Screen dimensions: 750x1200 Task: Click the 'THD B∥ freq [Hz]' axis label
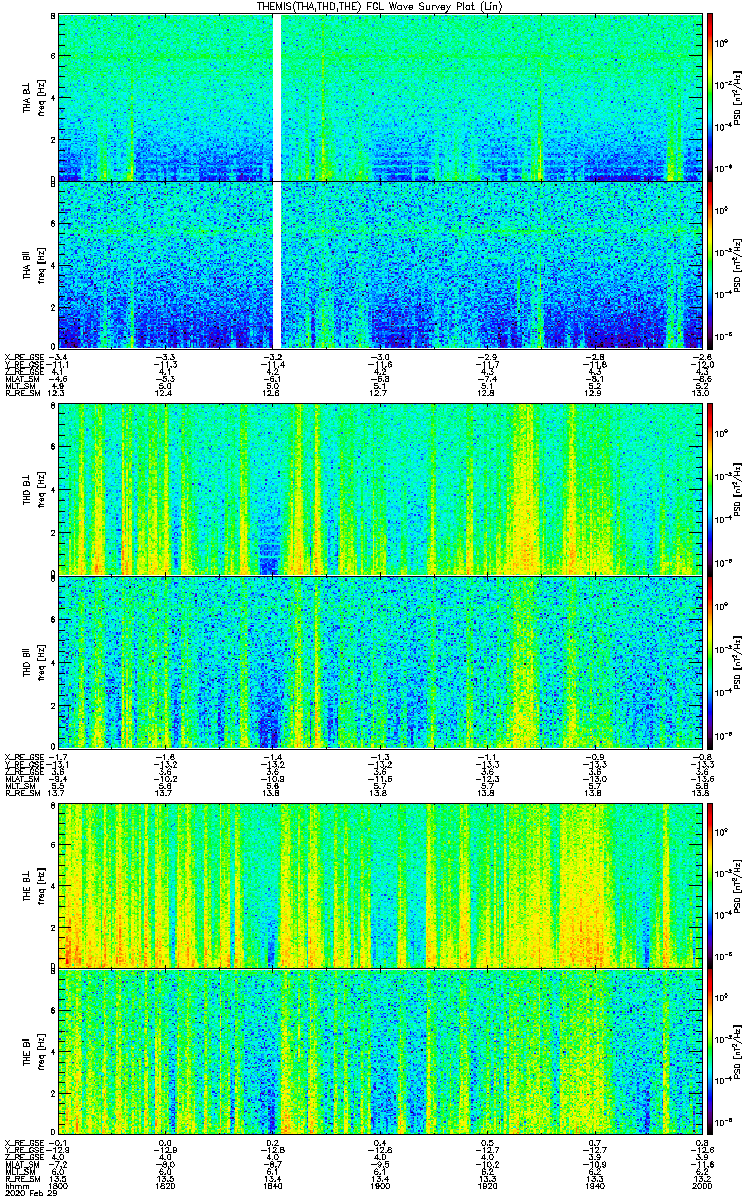tap(34, 661)
